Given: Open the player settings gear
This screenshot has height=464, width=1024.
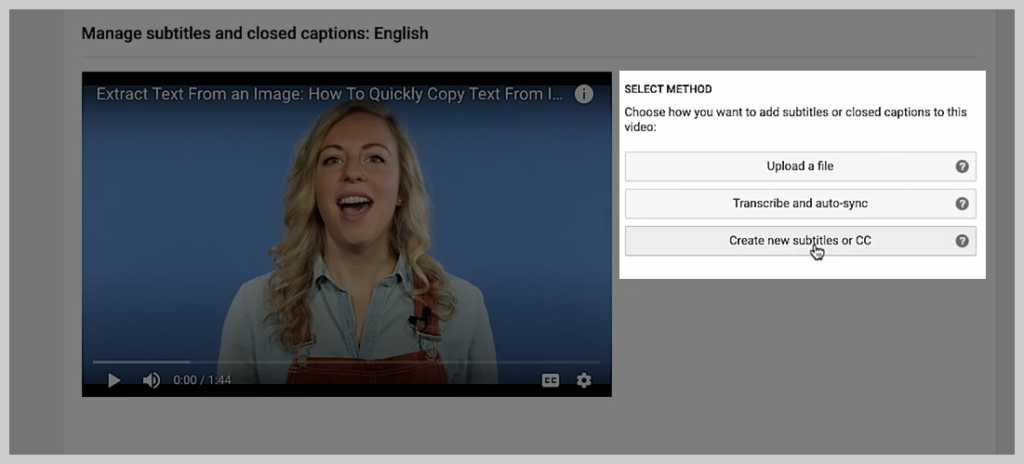Looking at the screenshot, I should coord(584,380).
